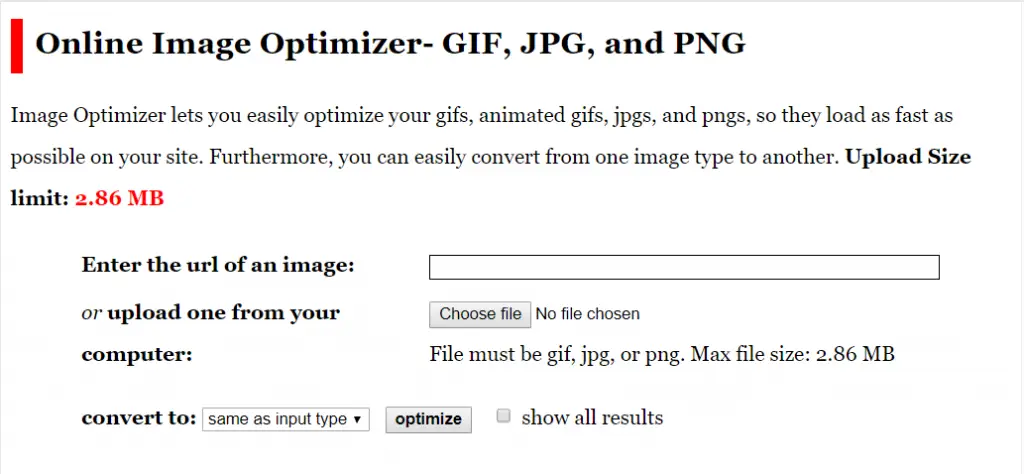Click the "convert to:" label
Image resolution: width=1024 pixels, height=474 pixels.
138,418
